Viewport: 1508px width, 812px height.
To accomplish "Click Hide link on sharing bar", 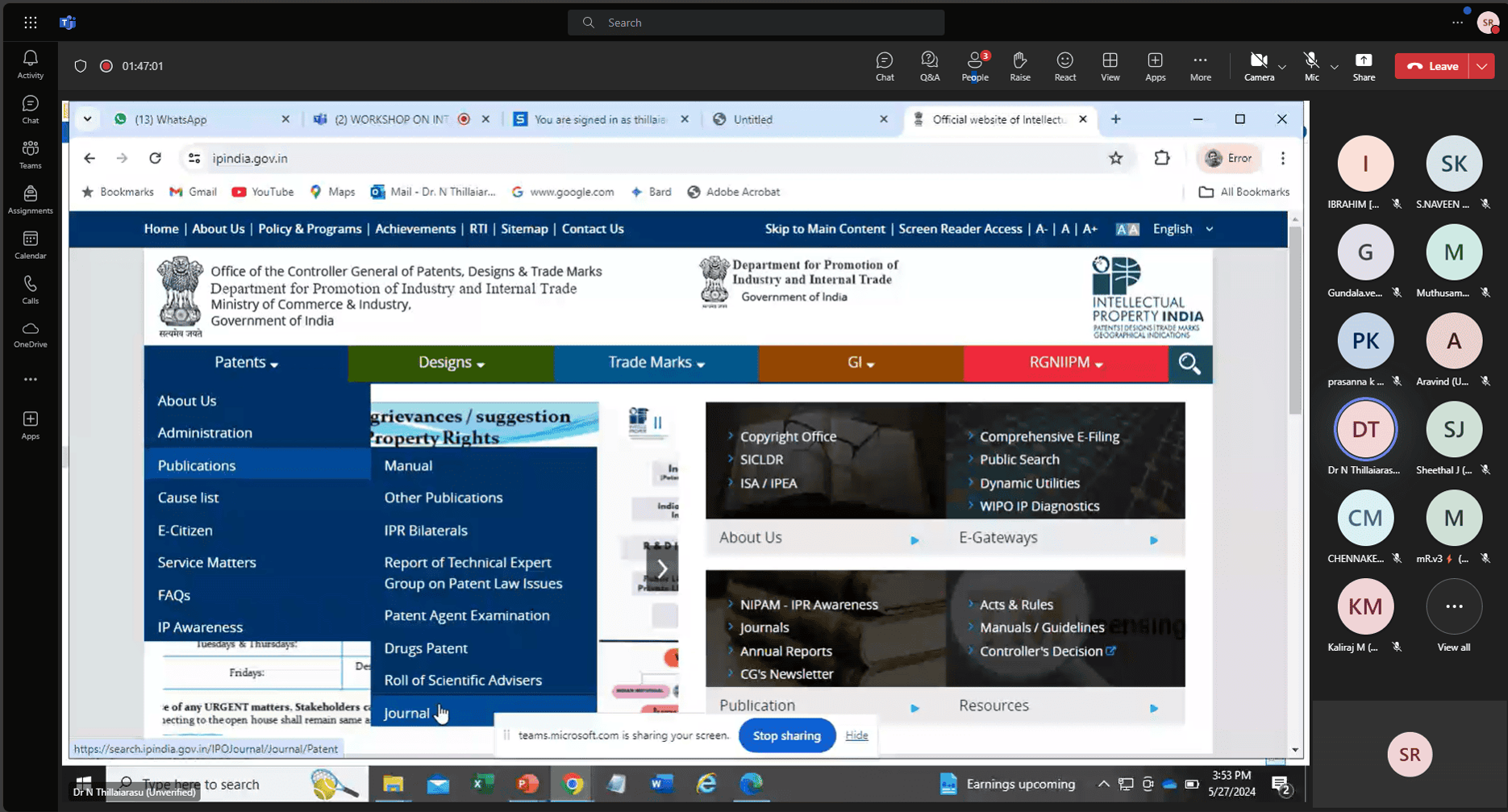I will (x=856, y=735).
